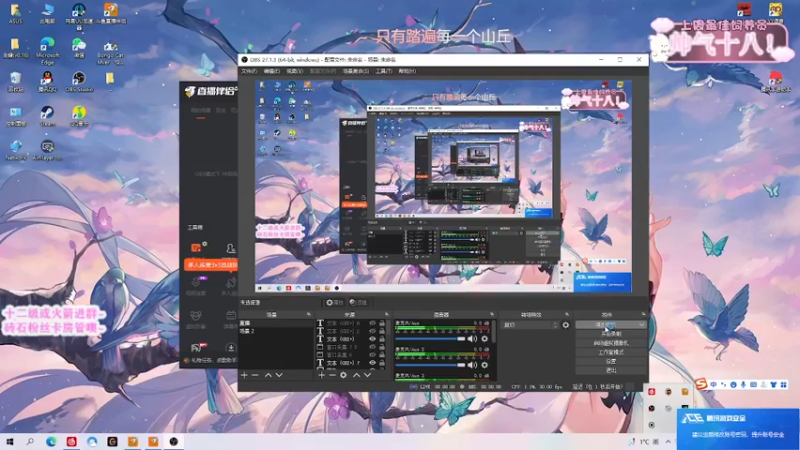
Task: Toggle the lock on the 窗口采集 6 source
Action: click(382, 355)
